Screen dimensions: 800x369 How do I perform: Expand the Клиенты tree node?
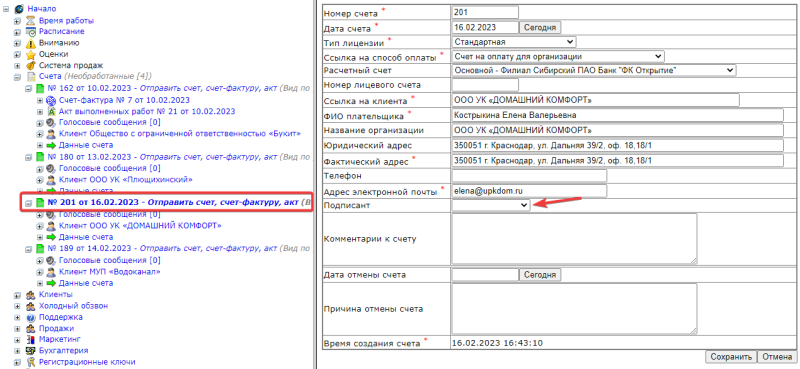[17, 295]
